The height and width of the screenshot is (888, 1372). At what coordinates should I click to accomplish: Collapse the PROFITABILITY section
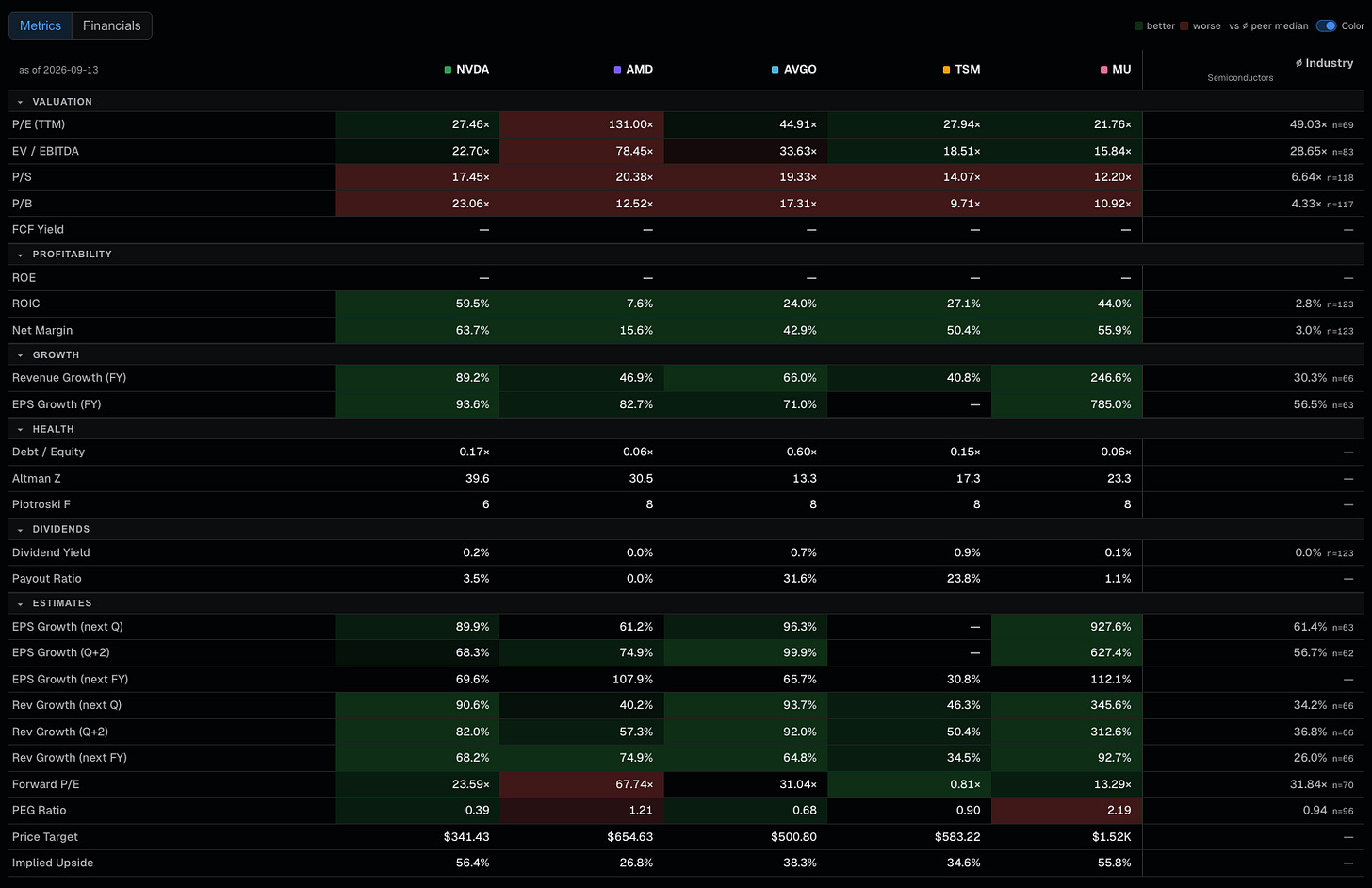21,255
